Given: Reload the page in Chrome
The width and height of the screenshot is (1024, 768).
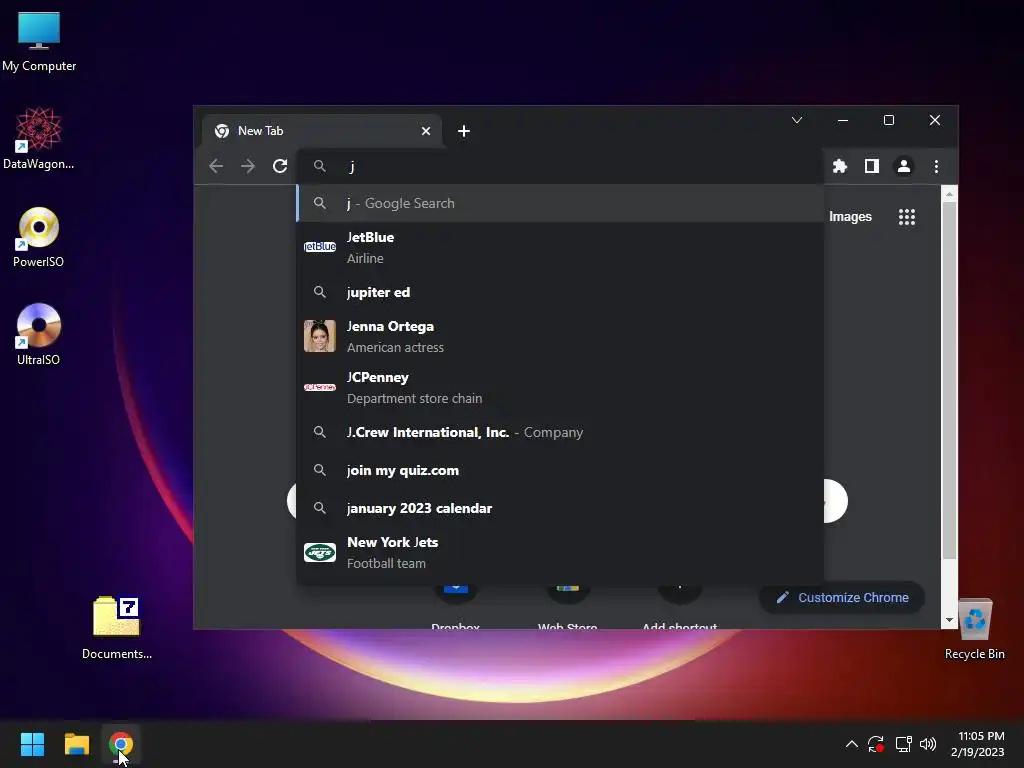Looking at the screenshot, I should [280, 166].
